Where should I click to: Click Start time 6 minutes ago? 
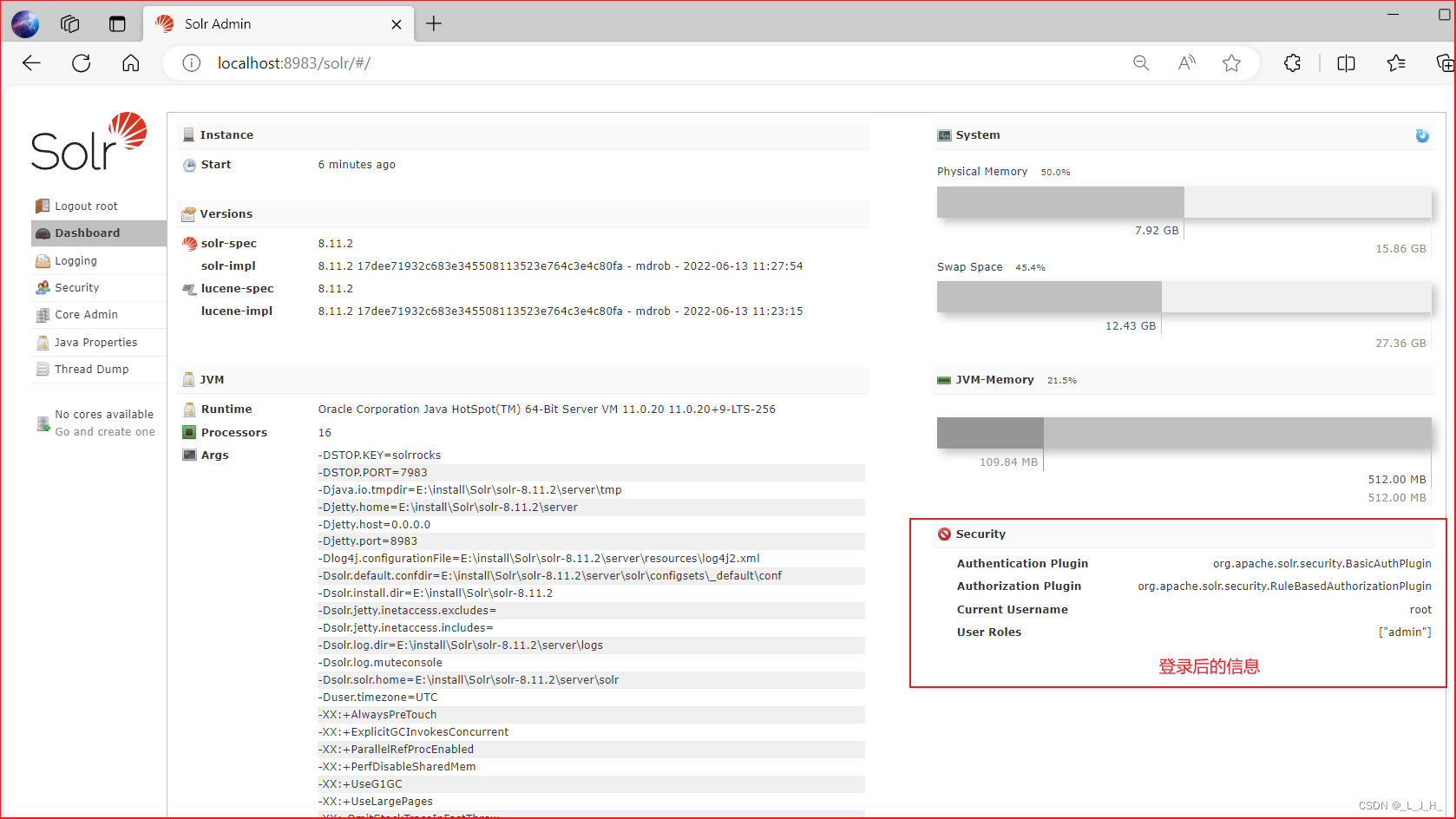(357, 165)
